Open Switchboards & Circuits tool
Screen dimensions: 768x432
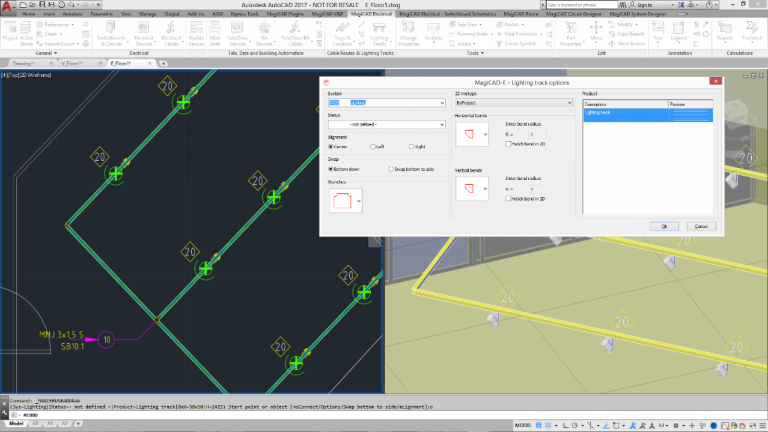pos(111,33)
